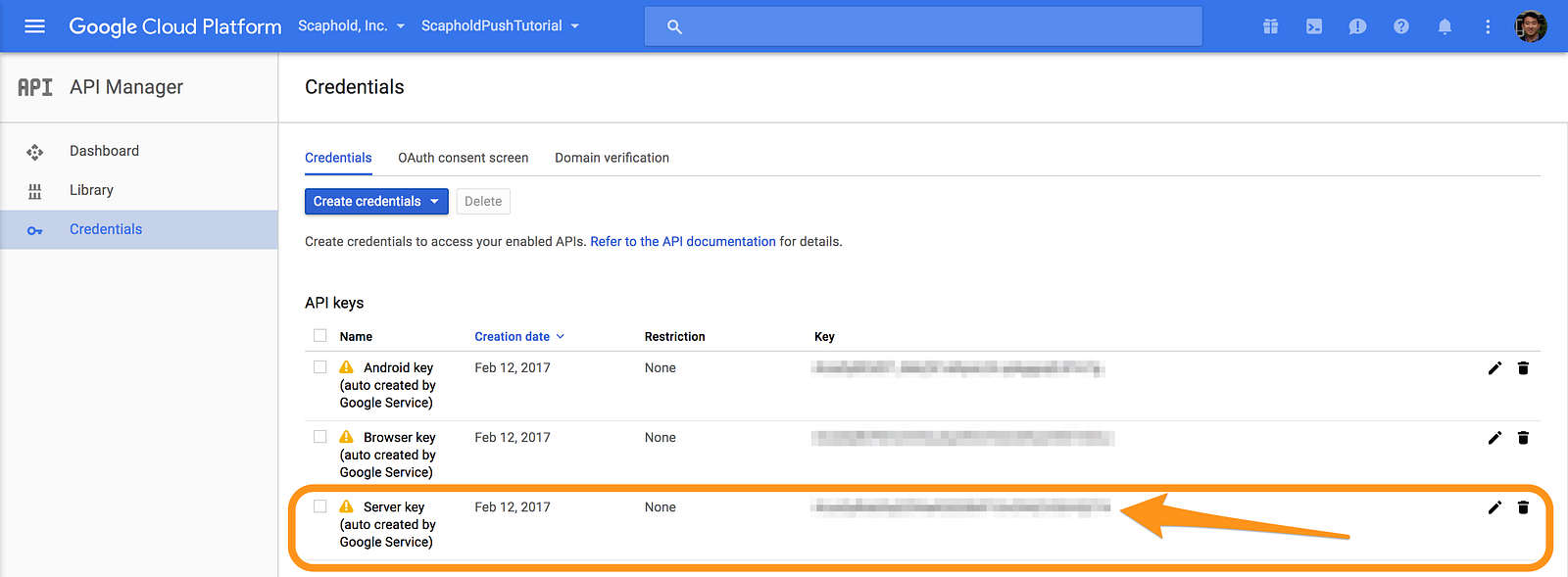Click the Dashboard sidebar icon
The width and height of the screenshot is (1568, 577).
[35, 152]
